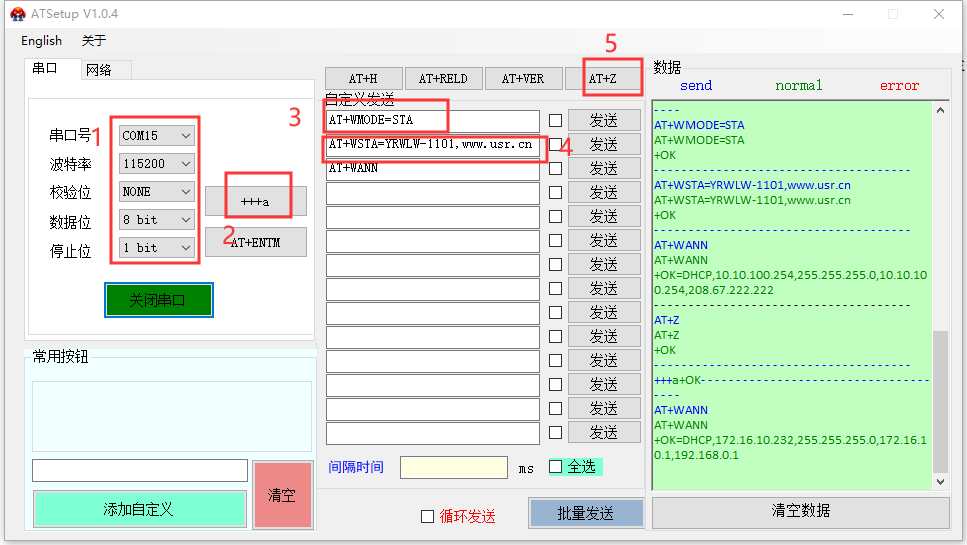967x545 pixels.
Task: Enable the 全选 select-all checkbox
Action: point(556,467)
